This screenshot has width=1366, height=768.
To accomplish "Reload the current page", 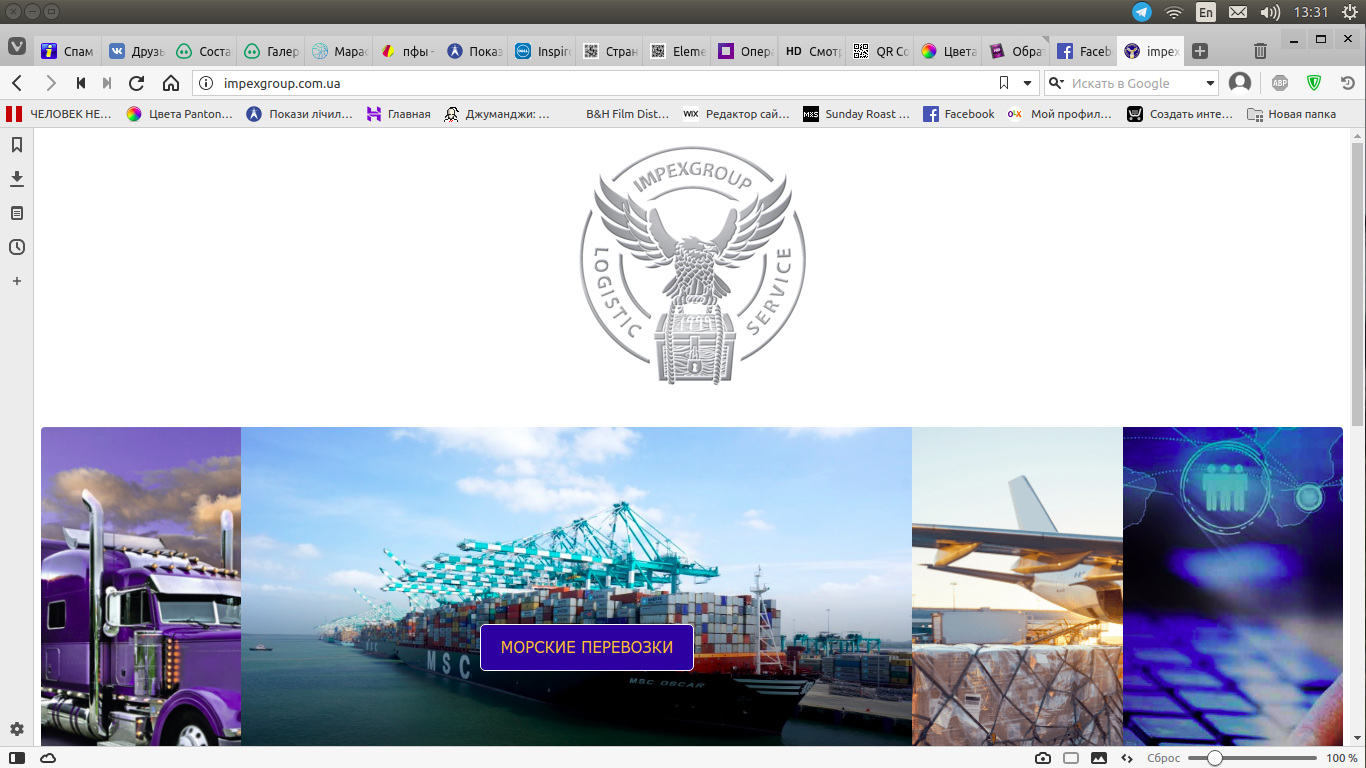I will (137, 83).
